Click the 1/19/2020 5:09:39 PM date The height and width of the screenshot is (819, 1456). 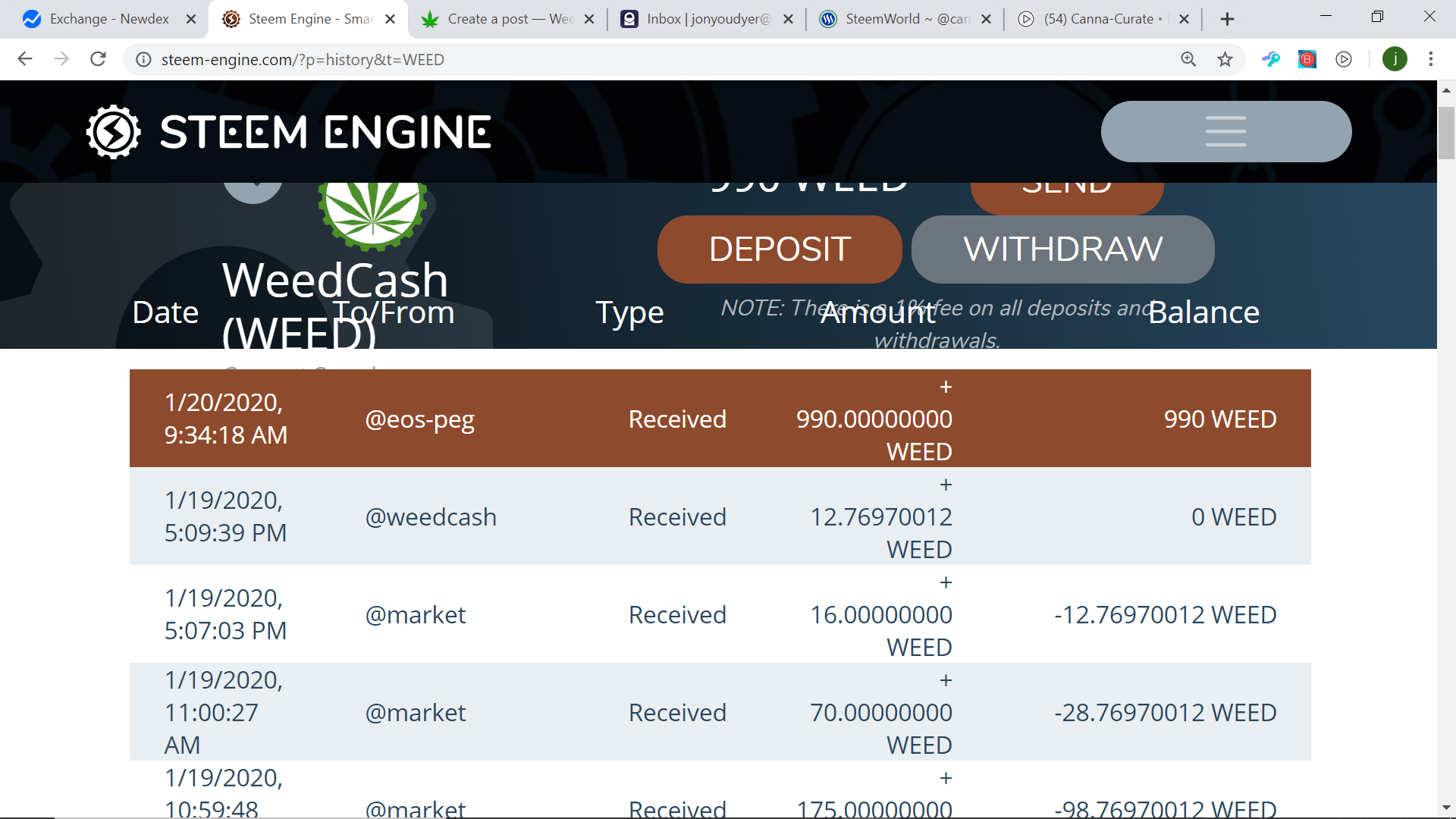coord(225,516)
